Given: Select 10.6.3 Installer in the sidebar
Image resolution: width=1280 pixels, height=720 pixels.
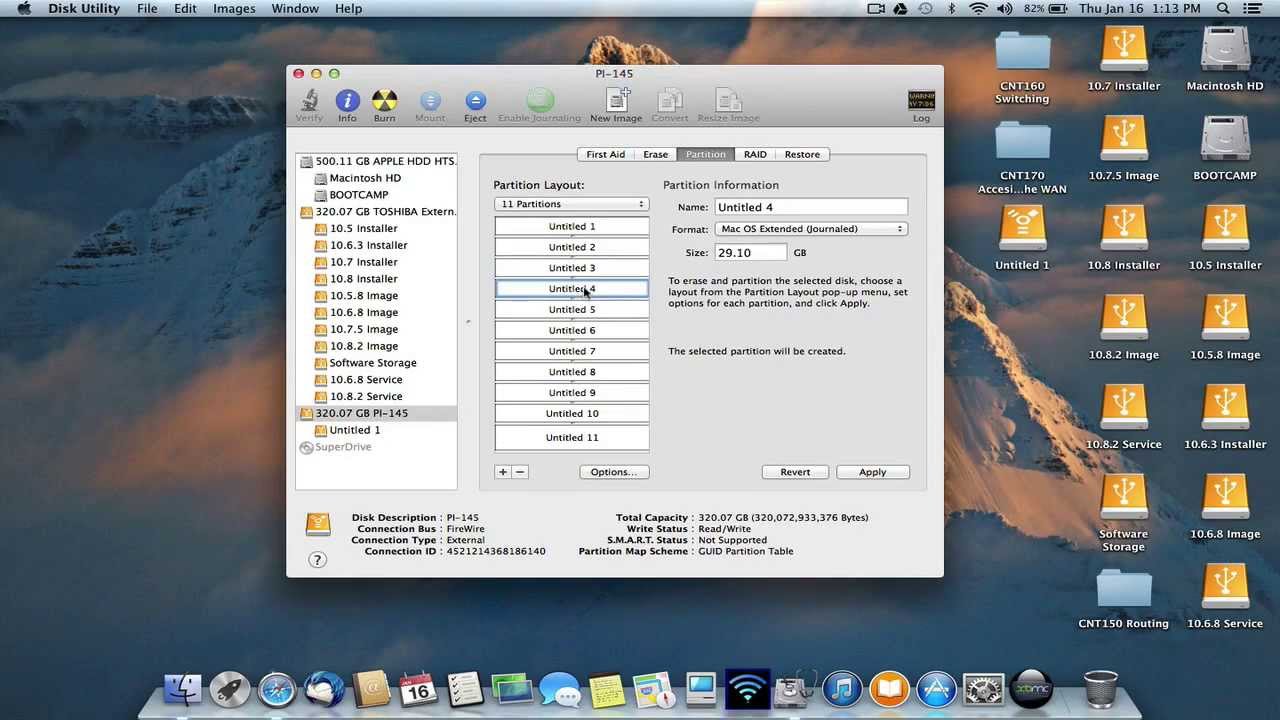Looking at the screenshot, I should coord(377,245).
